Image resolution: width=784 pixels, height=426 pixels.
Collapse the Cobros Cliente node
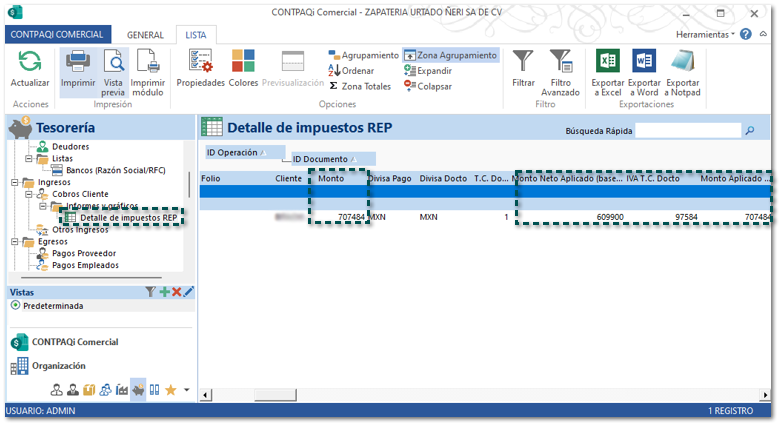pyautogui.click(x=29, y=194)
